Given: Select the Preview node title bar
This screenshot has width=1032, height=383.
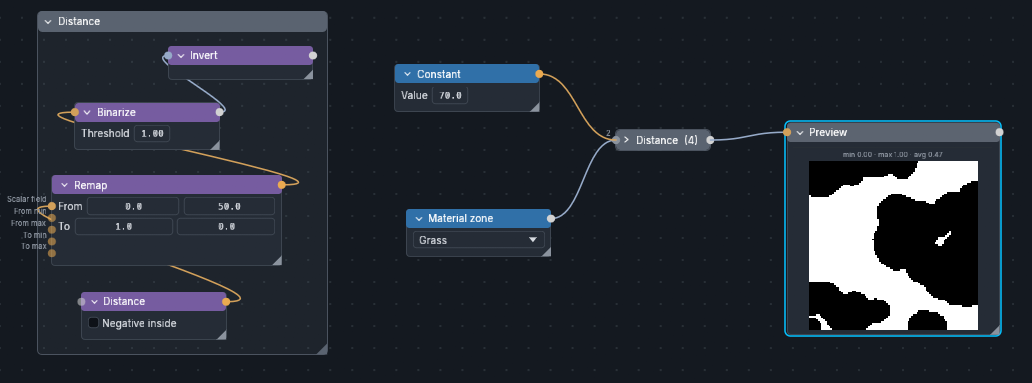Looking at the screenshot, I should (x=893, y=132).
